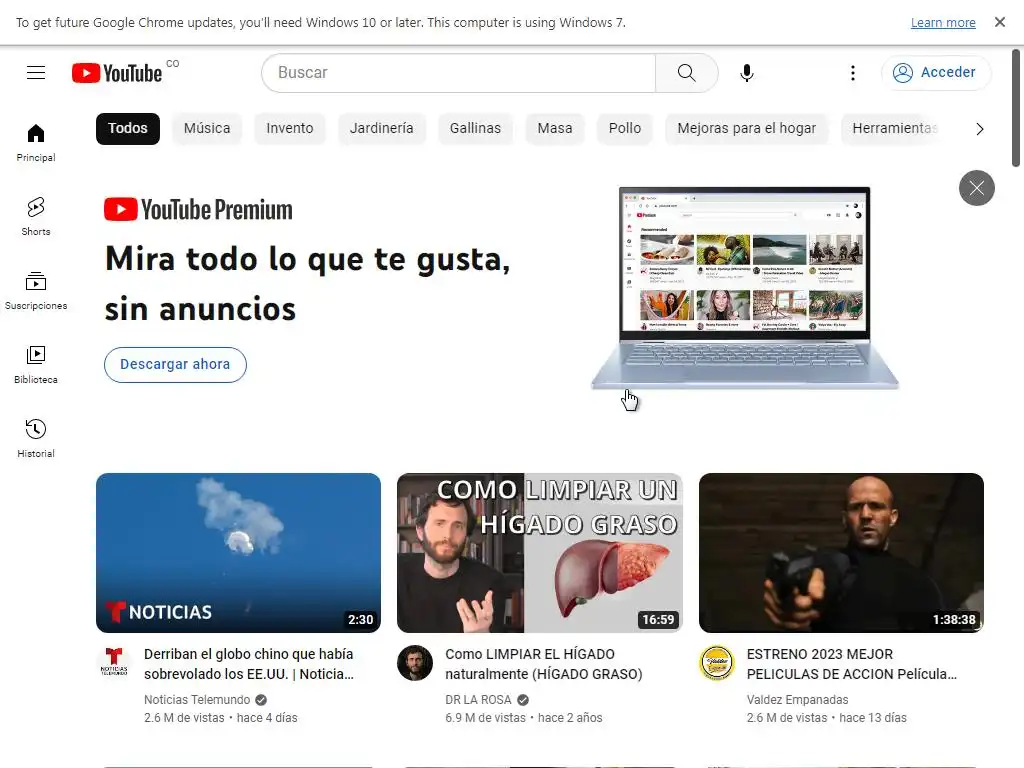Open title Derriban el globo chino
Viewport: 1024px width, 768px height.
point(249,664)
